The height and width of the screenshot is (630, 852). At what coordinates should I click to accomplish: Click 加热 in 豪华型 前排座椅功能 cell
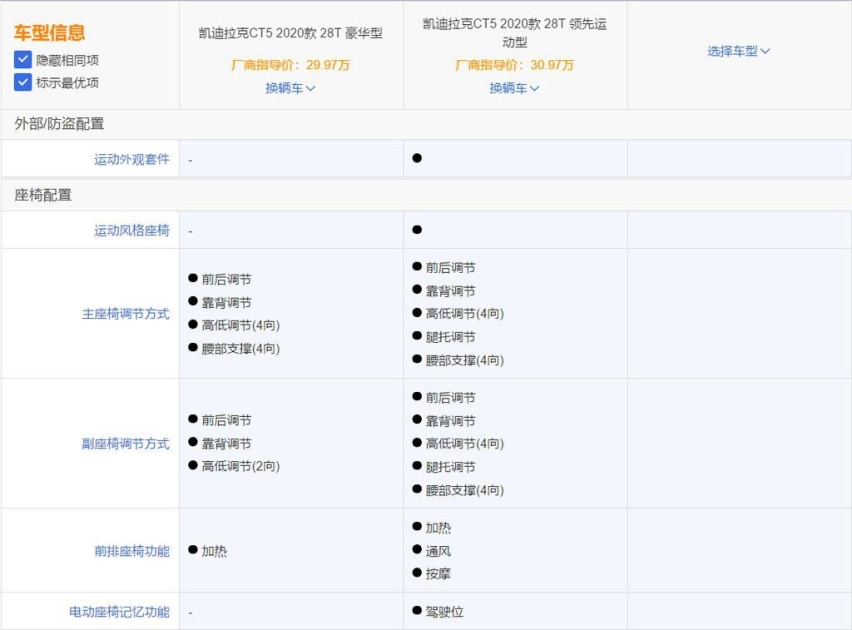(x=214, y=551)
